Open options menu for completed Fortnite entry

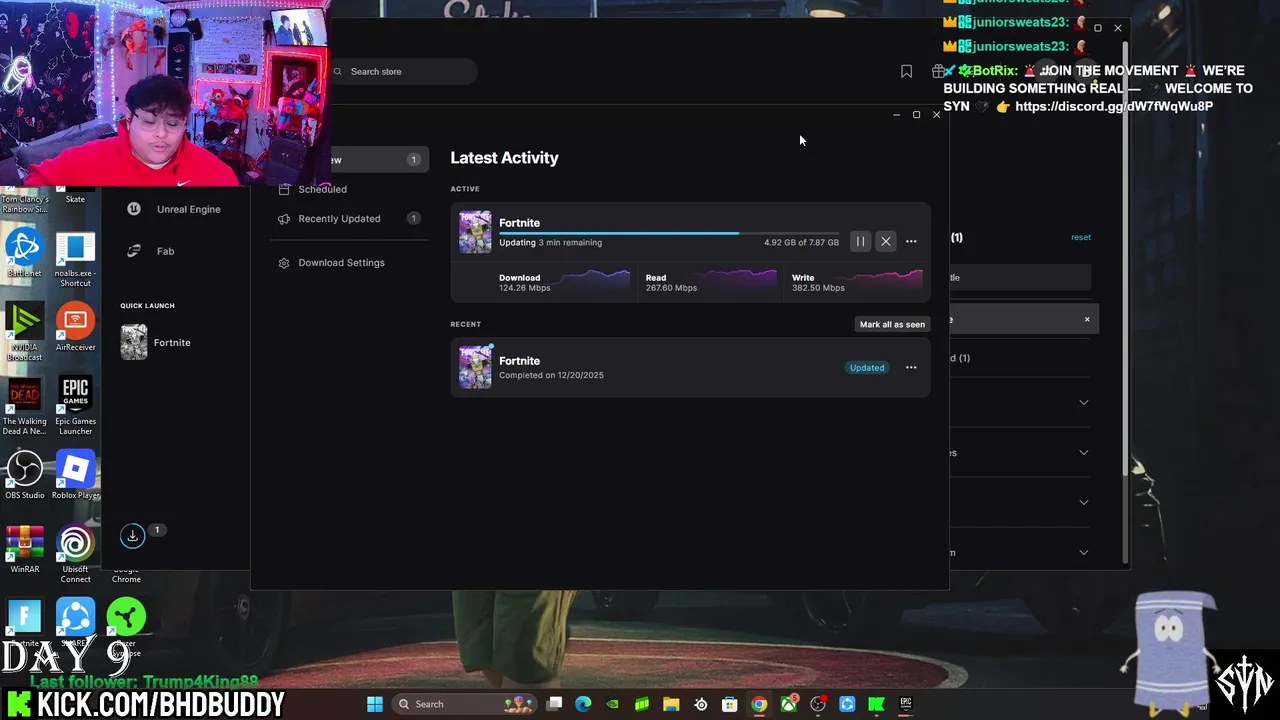911,367
